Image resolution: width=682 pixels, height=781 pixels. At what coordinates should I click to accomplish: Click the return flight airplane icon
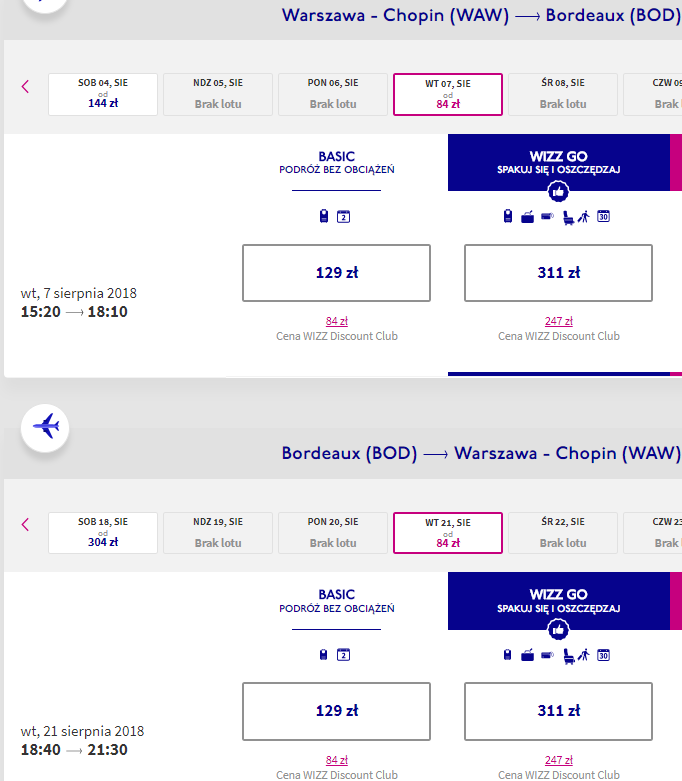pos(45,427)
